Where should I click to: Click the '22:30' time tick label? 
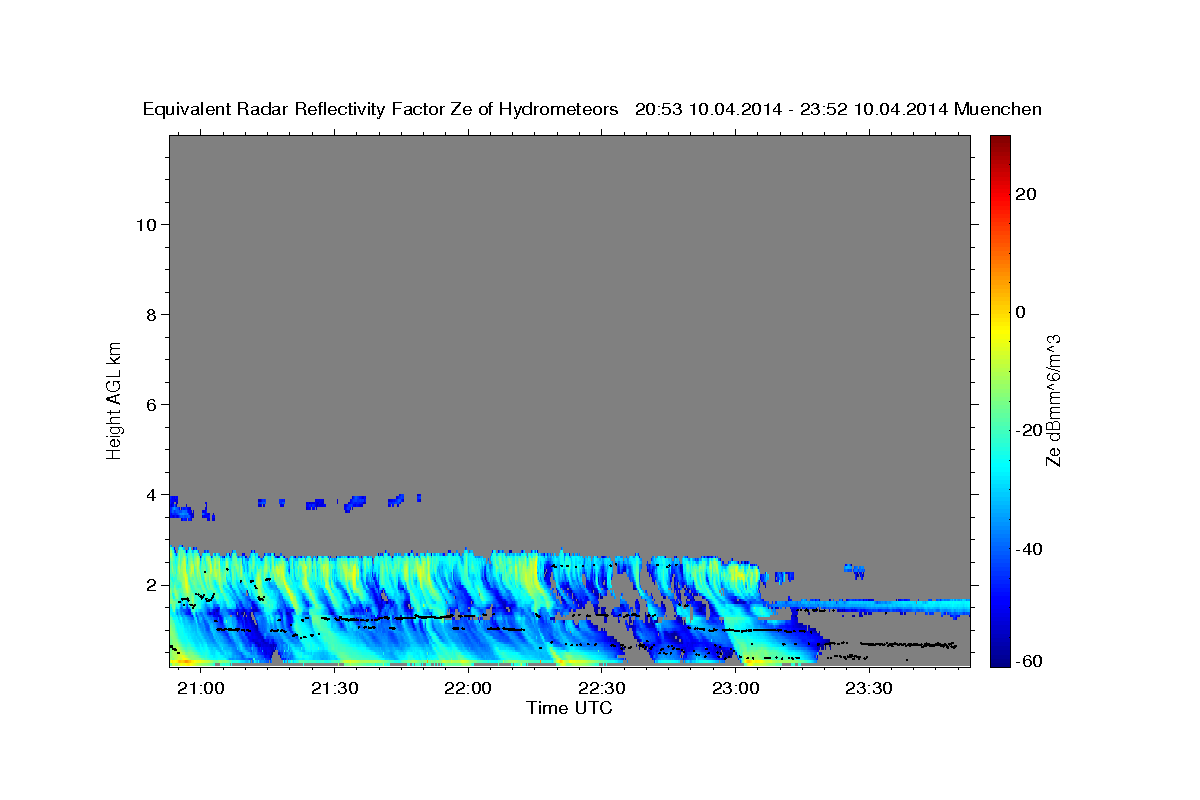coord(602,689)
